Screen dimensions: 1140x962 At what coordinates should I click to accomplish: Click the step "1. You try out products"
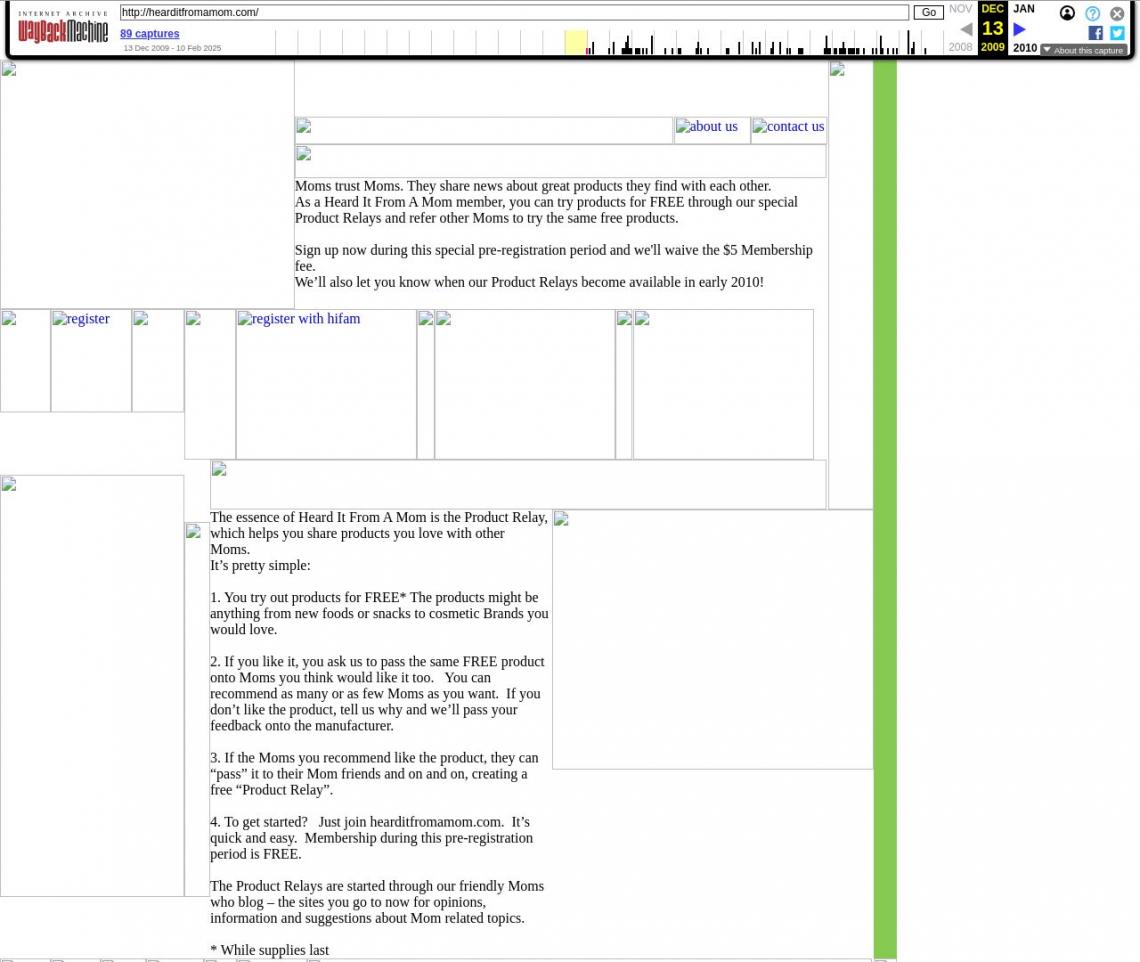(380, 614)
